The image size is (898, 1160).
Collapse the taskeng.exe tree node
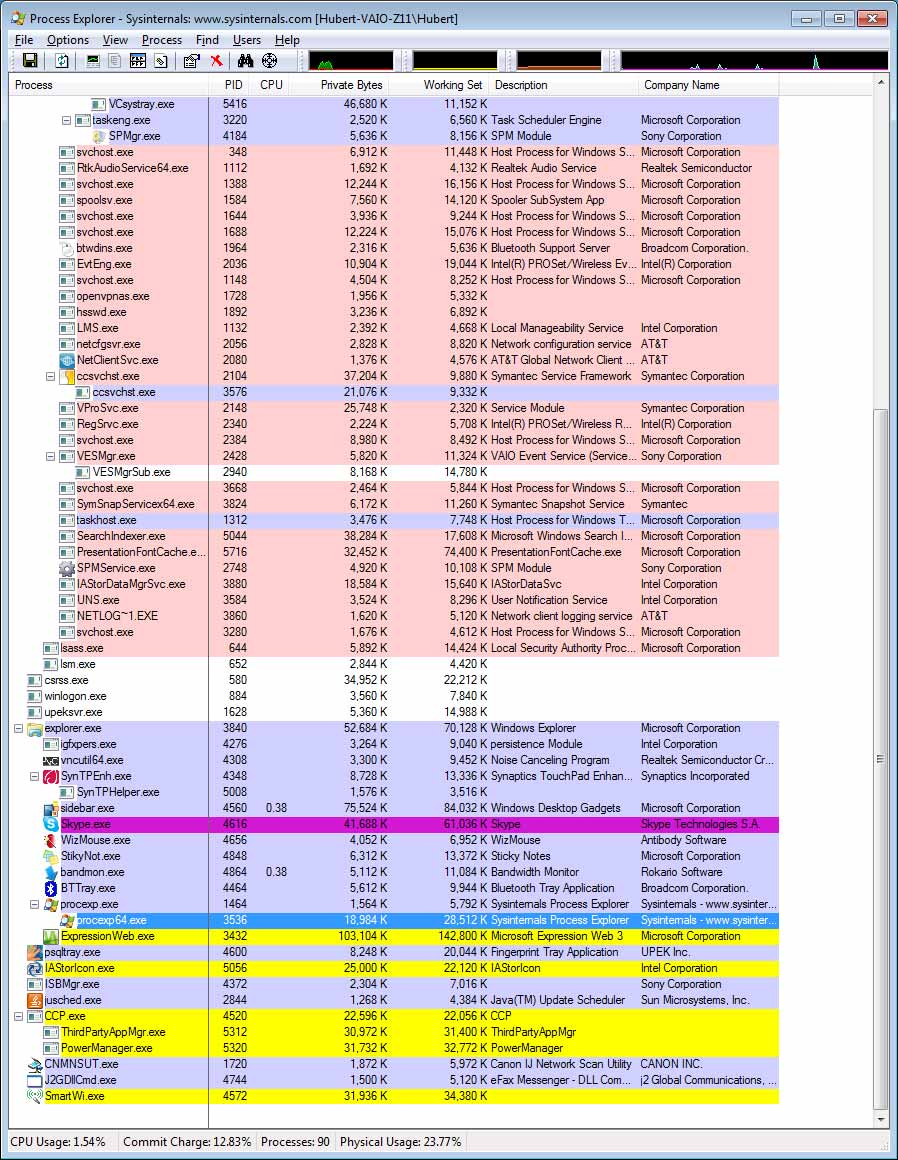(67, 120)
